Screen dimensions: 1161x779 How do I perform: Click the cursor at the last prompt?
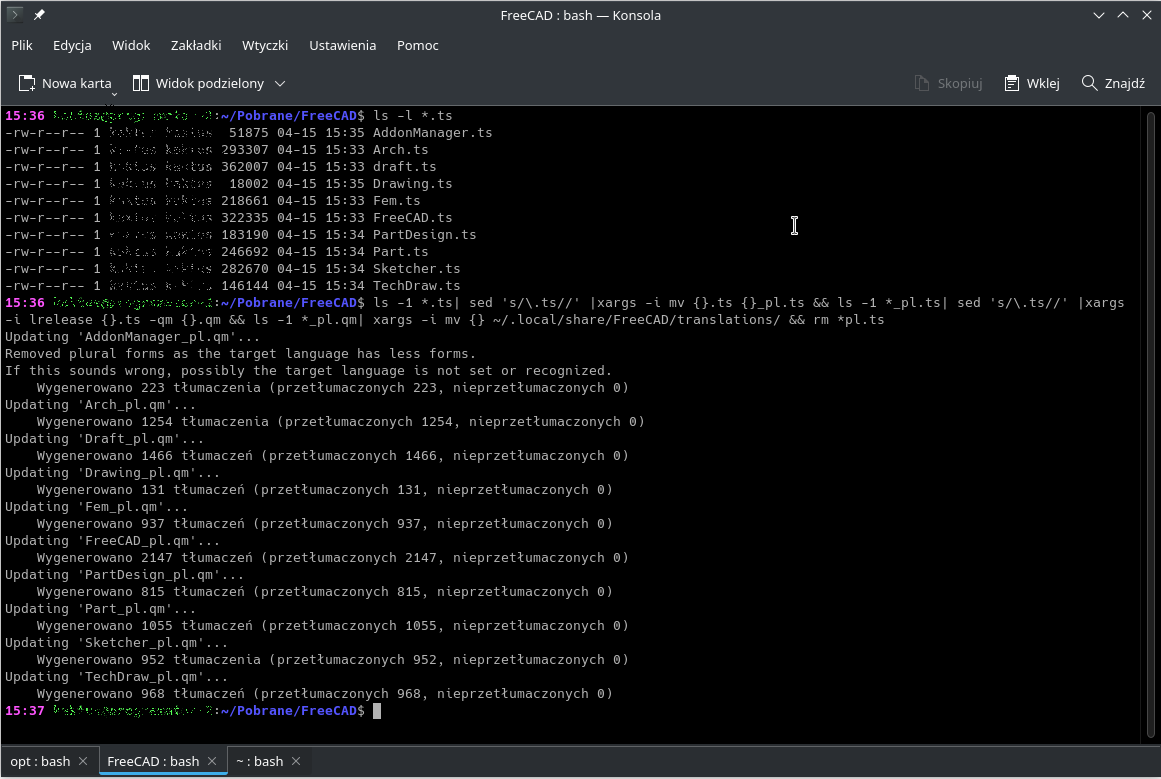377,711
